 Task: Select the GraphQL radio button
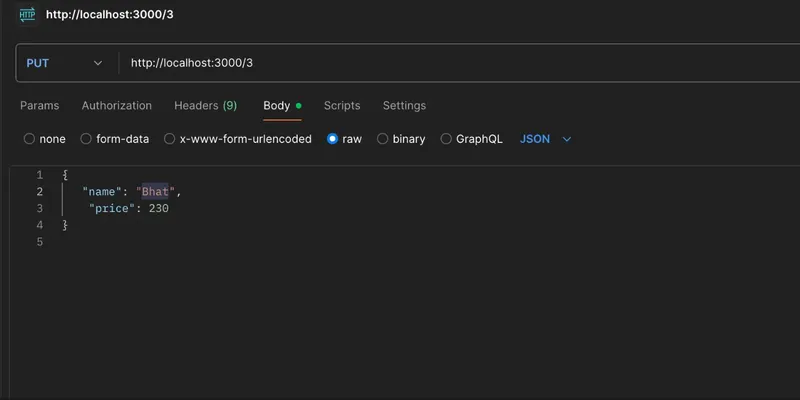(446, 139)
